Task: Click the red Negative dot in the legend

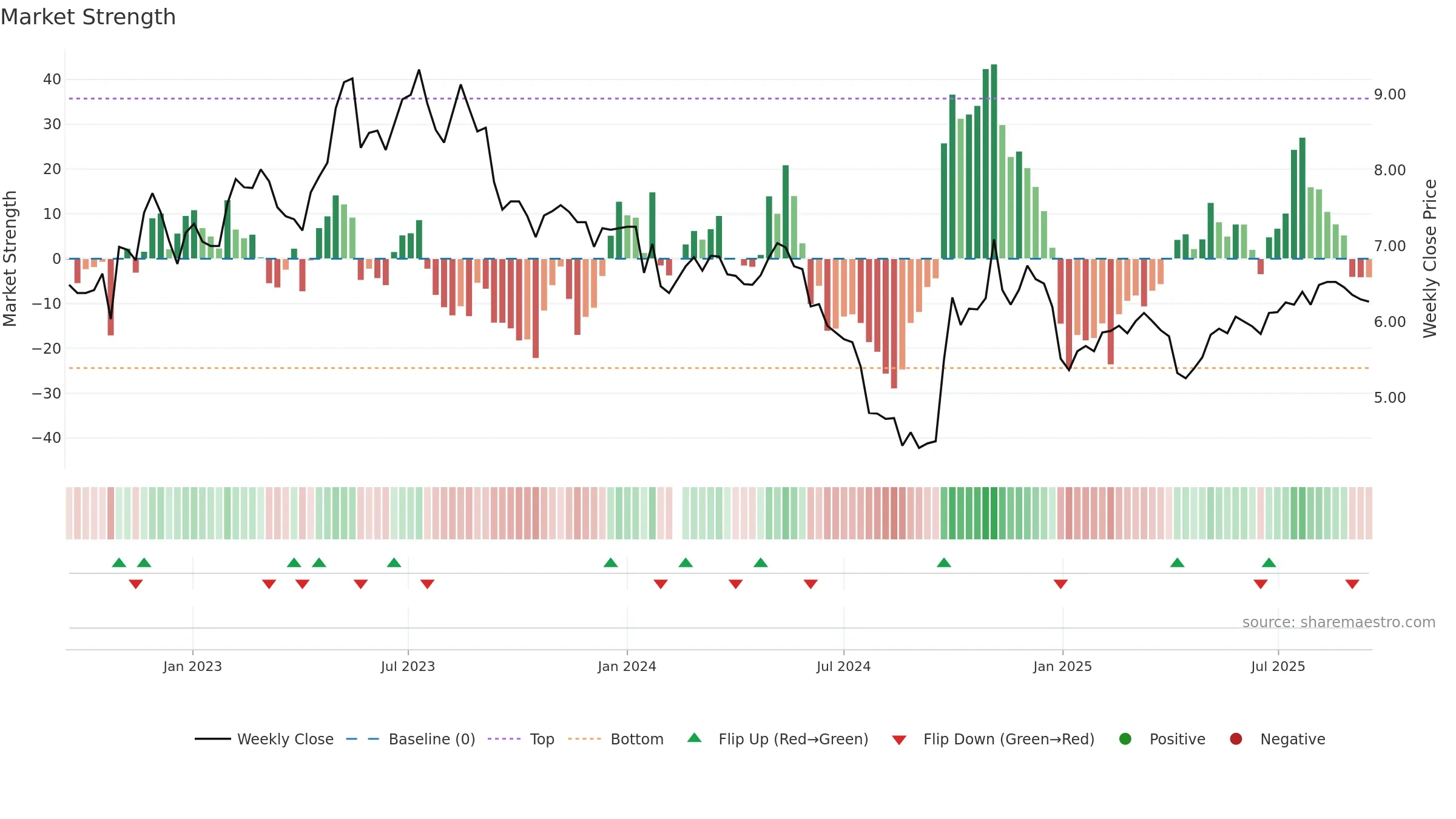Action: click(1236, 739)
